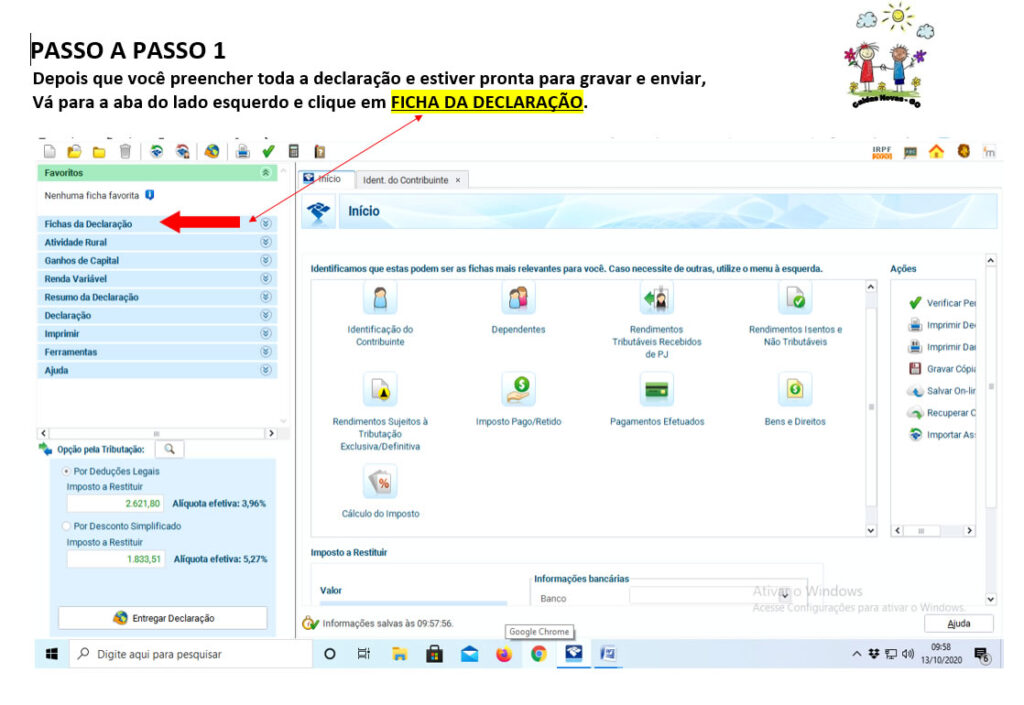Click Entregar Declaração button
1024x705 pixels.
[x=163, y=618]
